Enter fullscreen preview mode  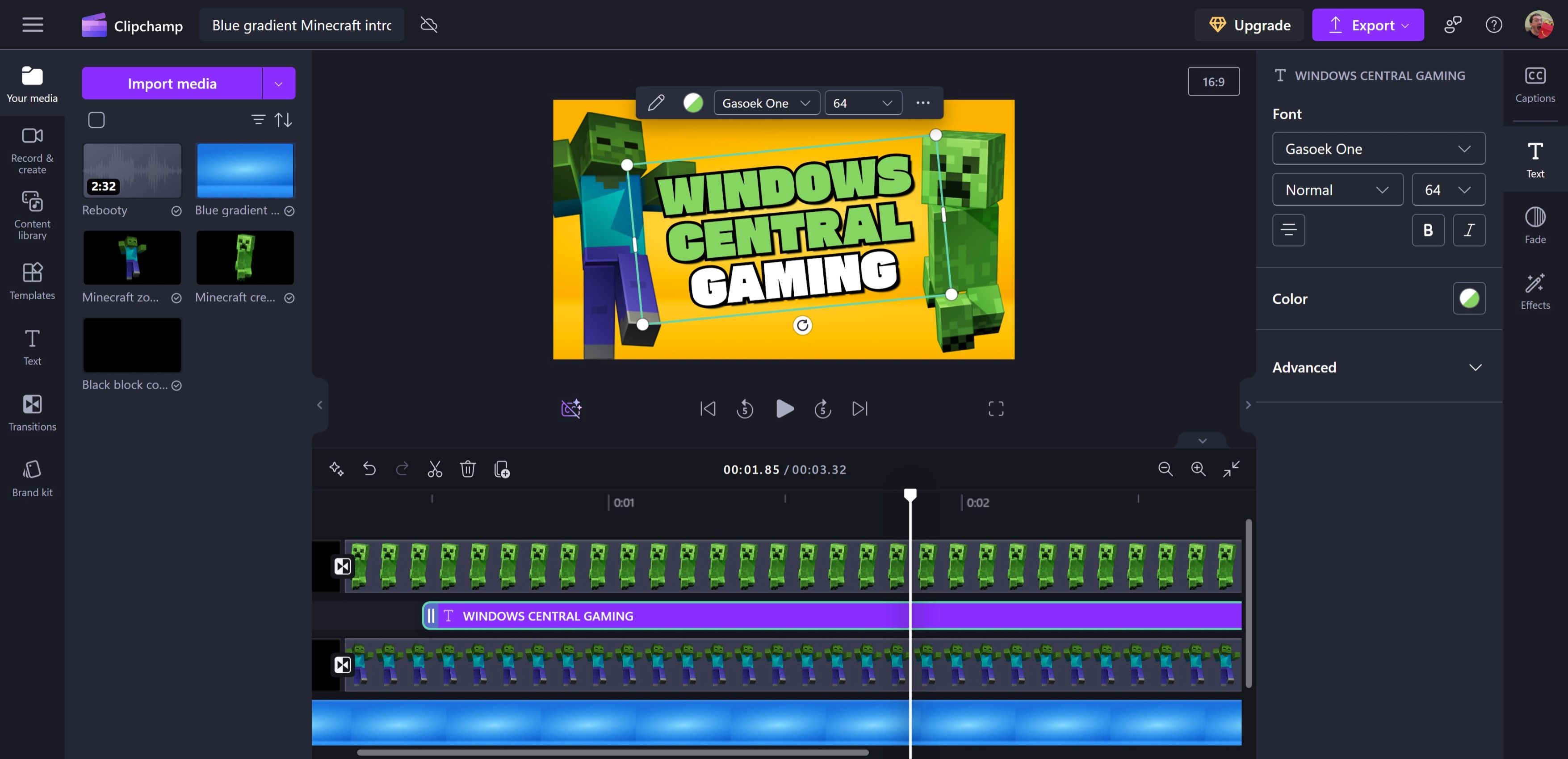click(x=996, y=408)
